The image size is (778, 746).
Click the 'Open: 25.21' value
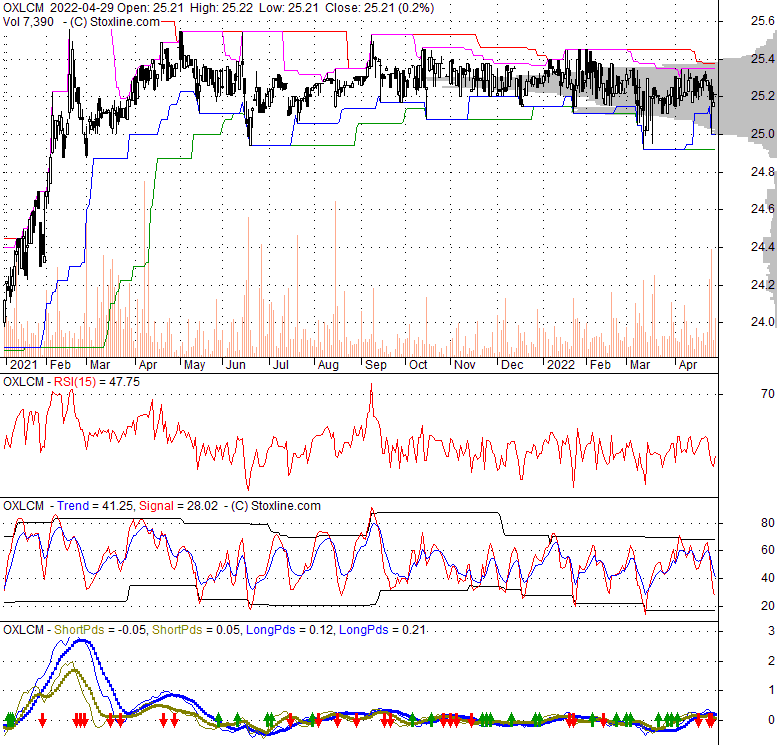tap(150, 8)
